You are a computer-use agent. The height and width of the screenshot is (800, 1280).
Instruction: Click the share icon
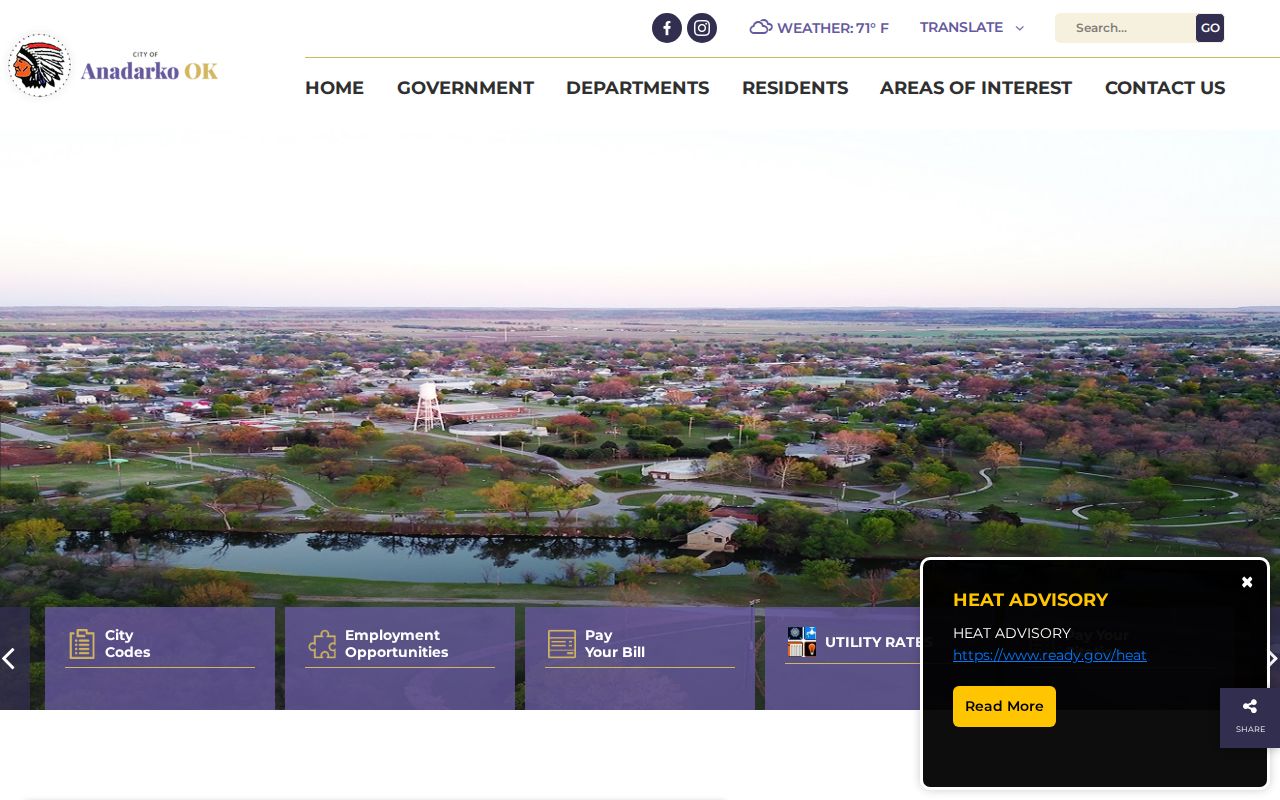1250,707
